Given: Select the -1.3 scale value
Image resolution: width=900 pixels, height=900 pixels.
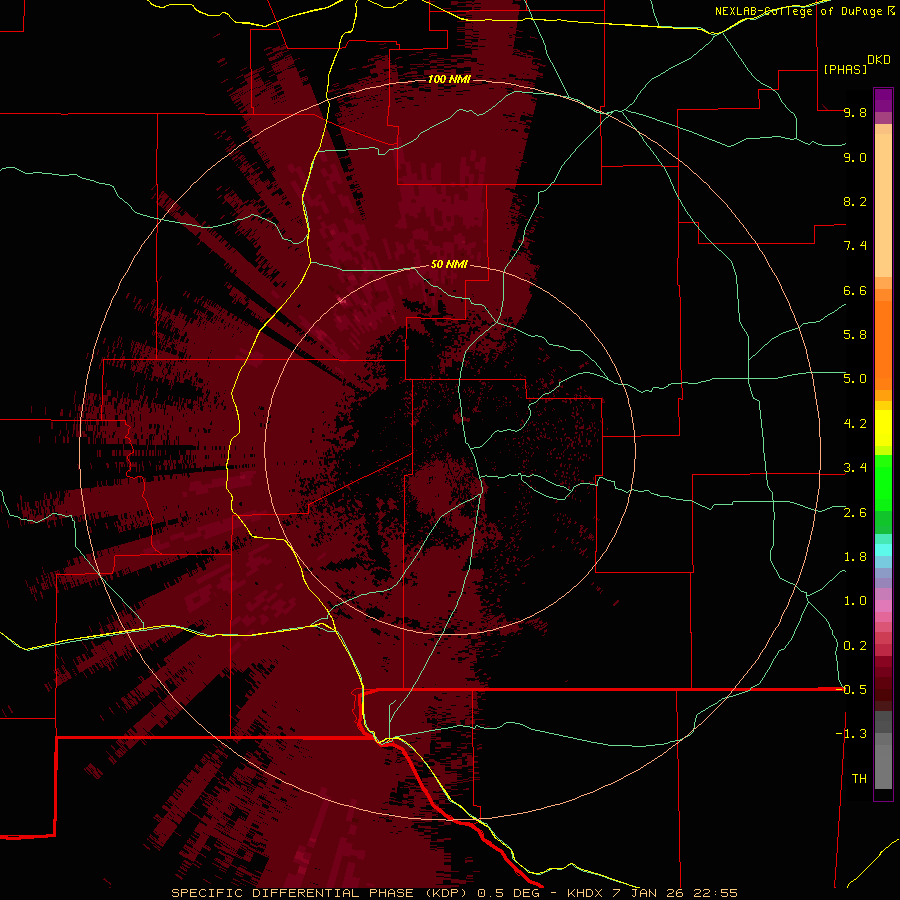Looking at the screenshot, I should coord(851,734).
